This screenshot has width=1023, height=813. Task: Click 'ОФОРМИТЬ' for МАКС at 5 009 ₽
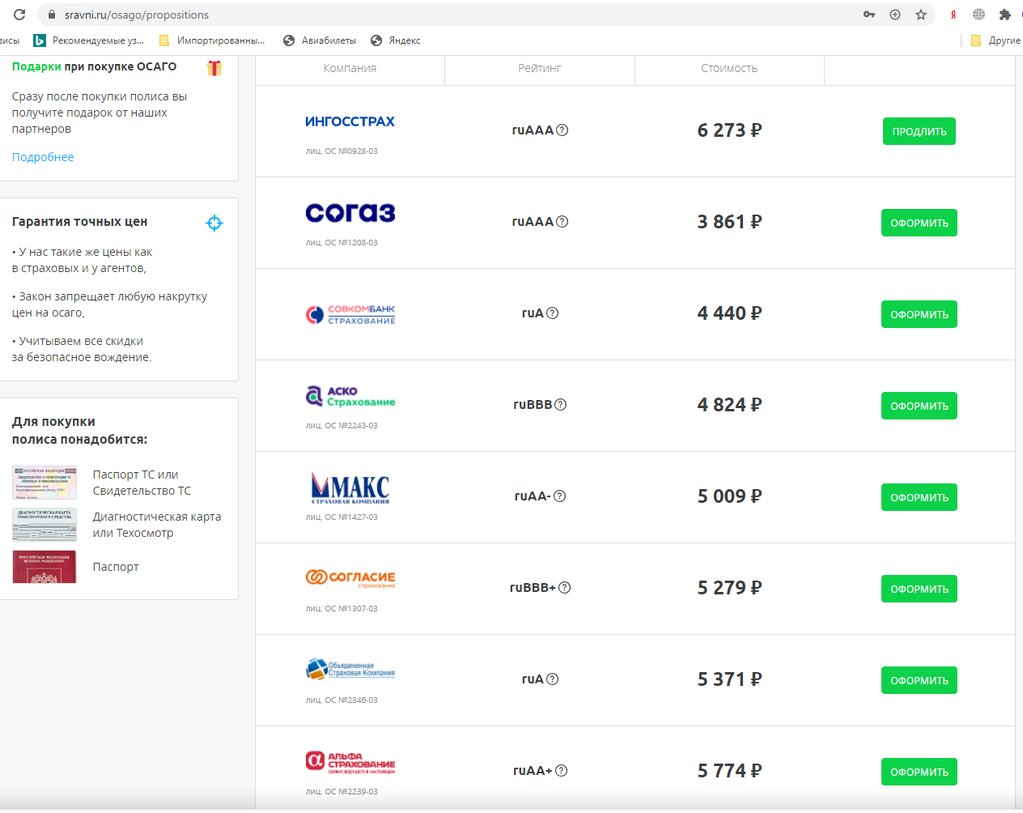(919, 497)
